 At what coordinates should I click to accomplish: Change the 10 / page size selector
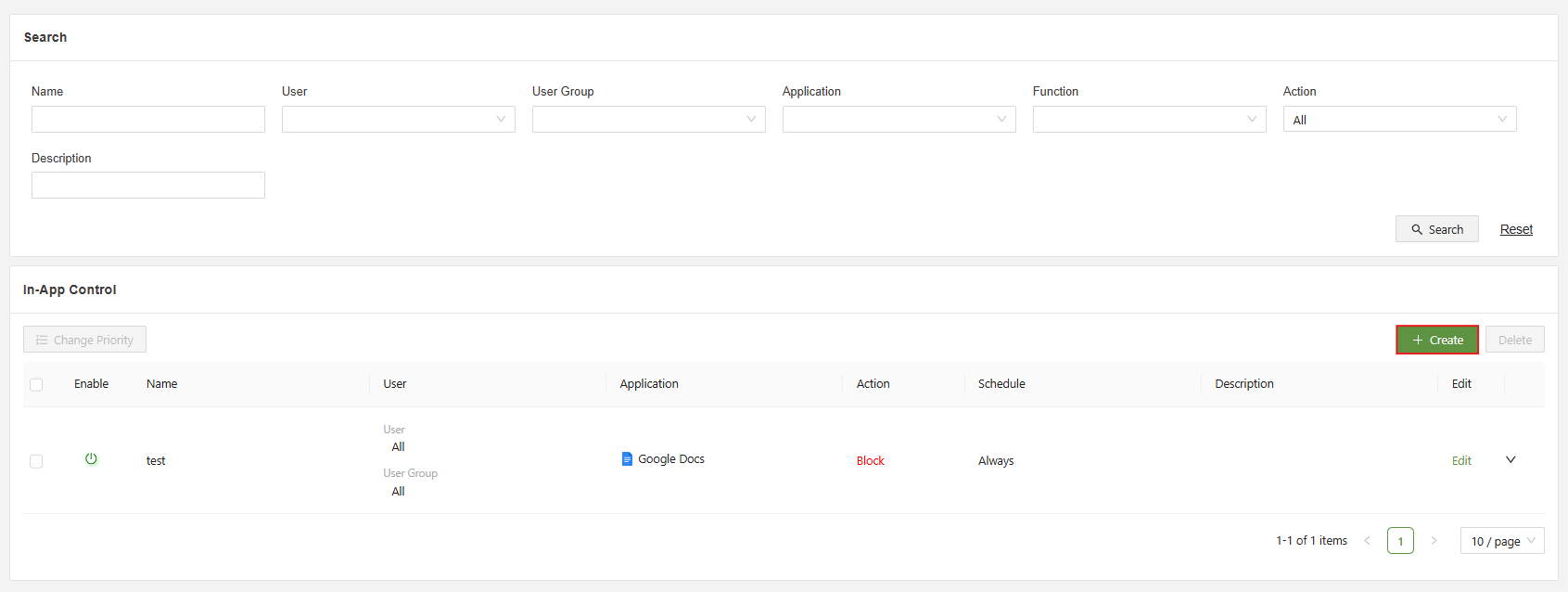pyautogui.click(x=1501, y=541)
